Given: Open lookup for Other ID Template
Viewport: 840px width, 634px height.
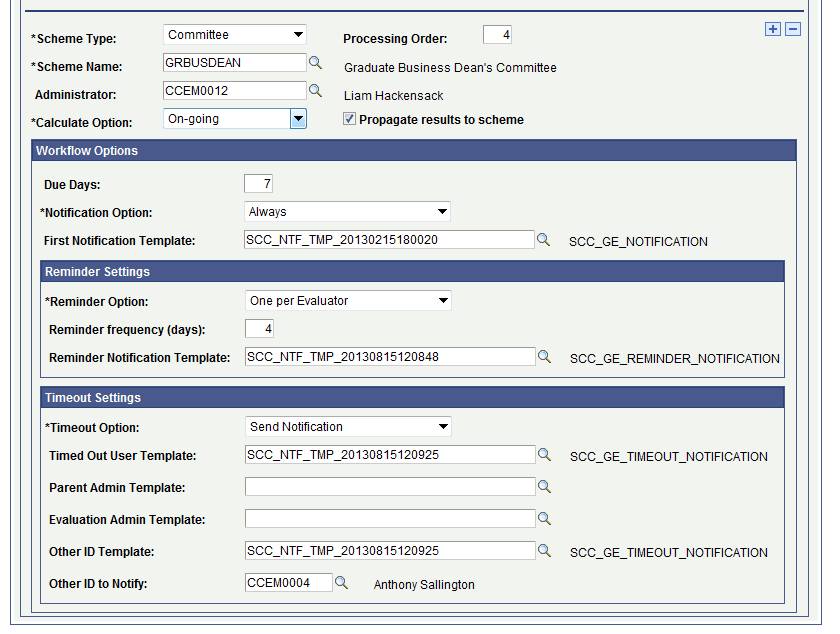Looking at the screenshot, I should click(x=544, y=550).
